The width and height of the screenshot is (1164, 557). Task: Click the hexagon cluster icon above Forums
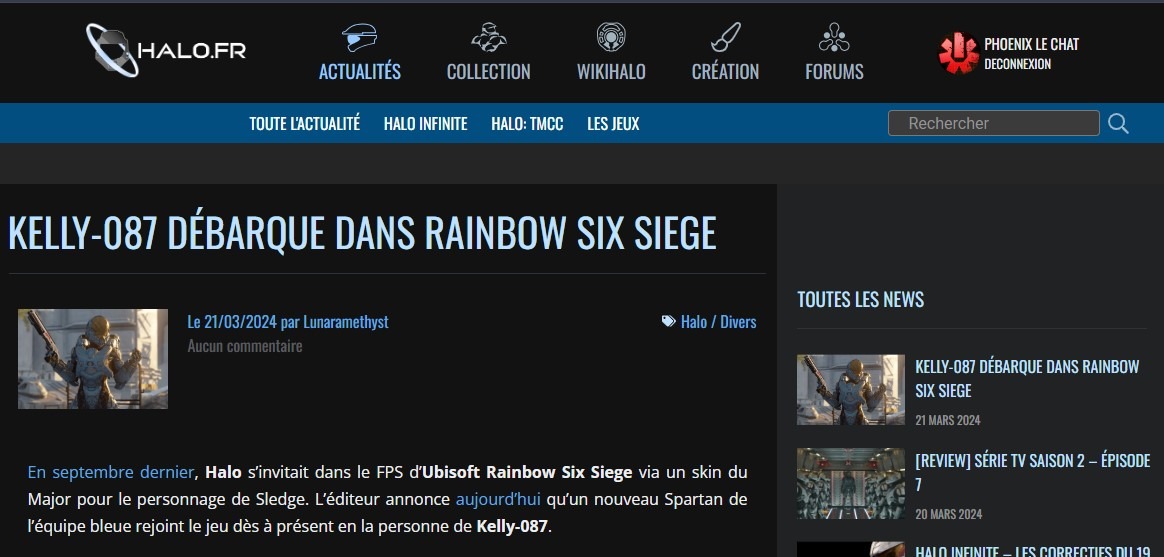click(834, 37)
